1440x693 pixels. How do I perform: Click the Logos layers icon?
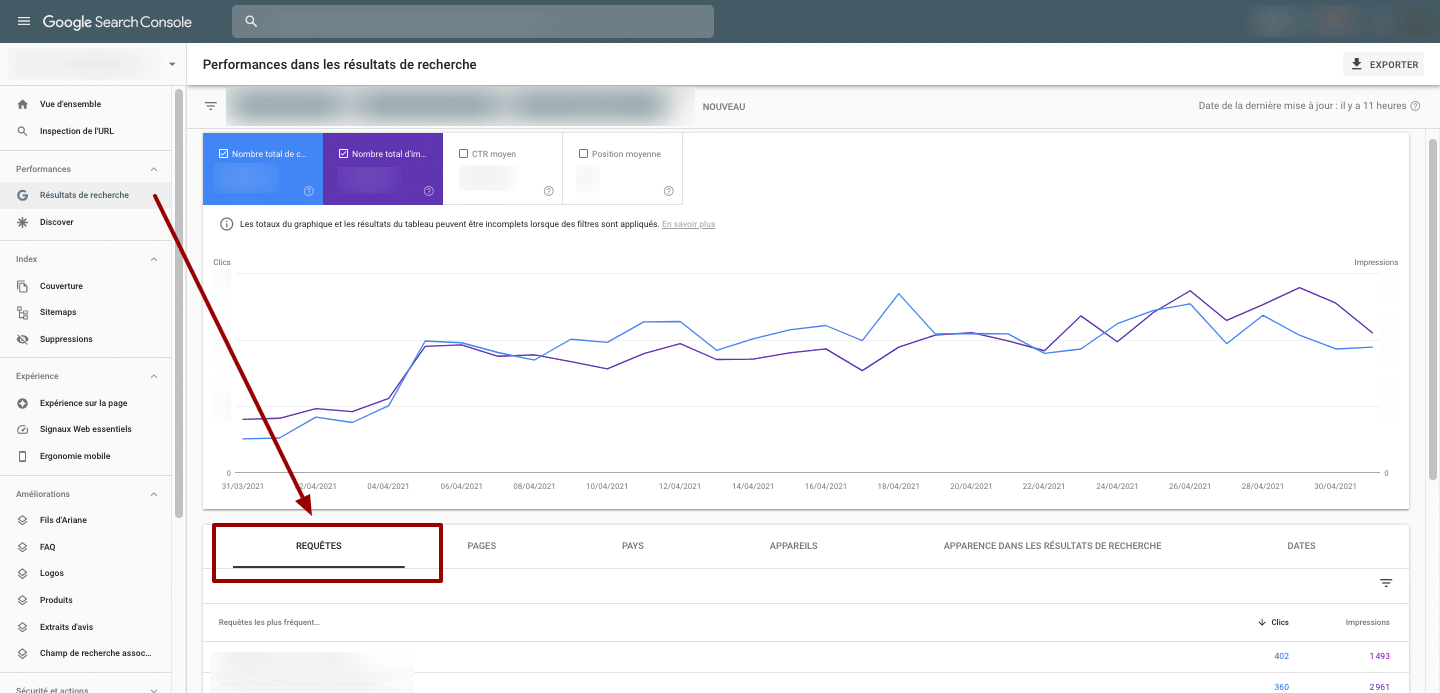[x=22, y=573]
